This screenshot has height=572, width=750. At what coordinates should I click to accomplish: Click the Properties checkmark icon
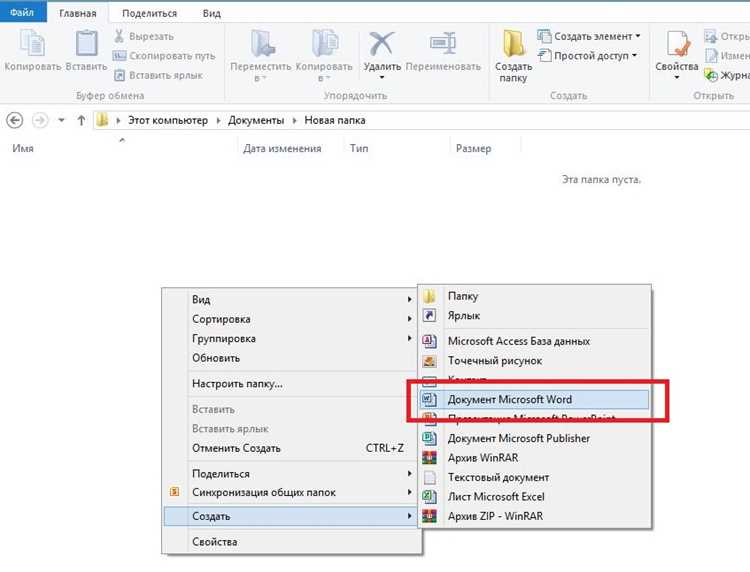[x=677, y=44]
